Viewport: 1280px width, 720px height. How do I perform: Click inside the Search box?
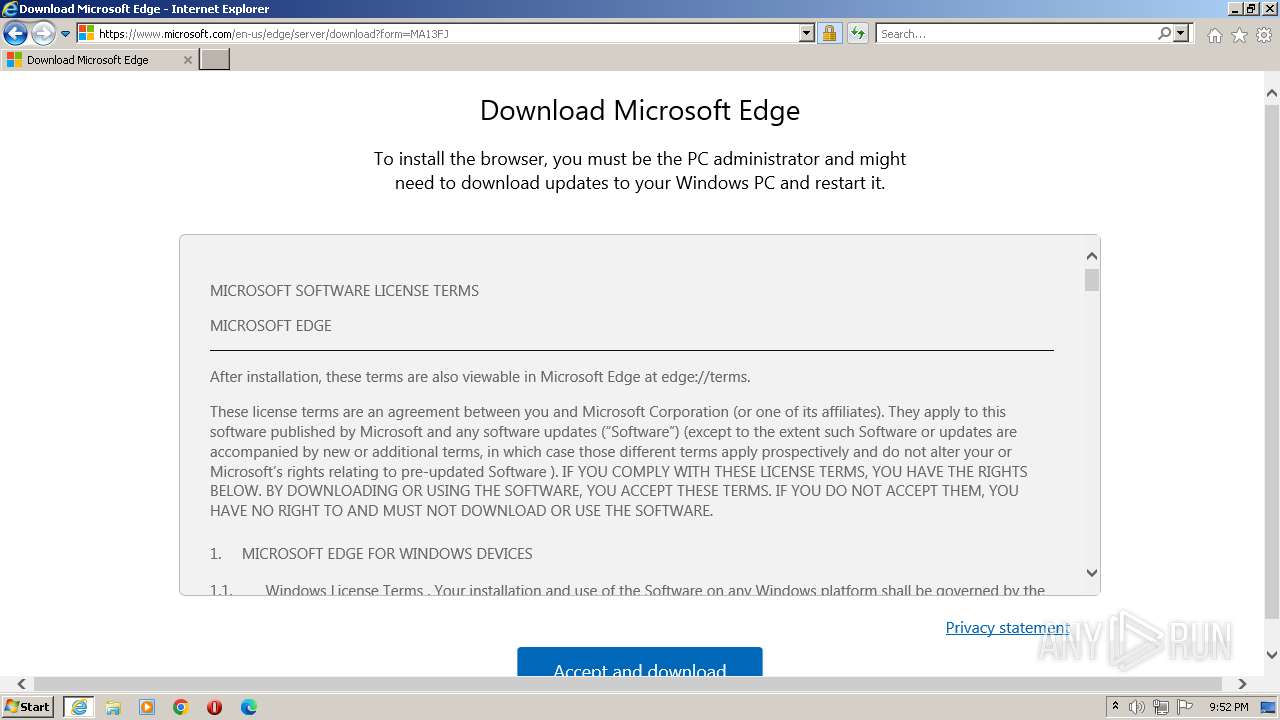(1016, 33)
